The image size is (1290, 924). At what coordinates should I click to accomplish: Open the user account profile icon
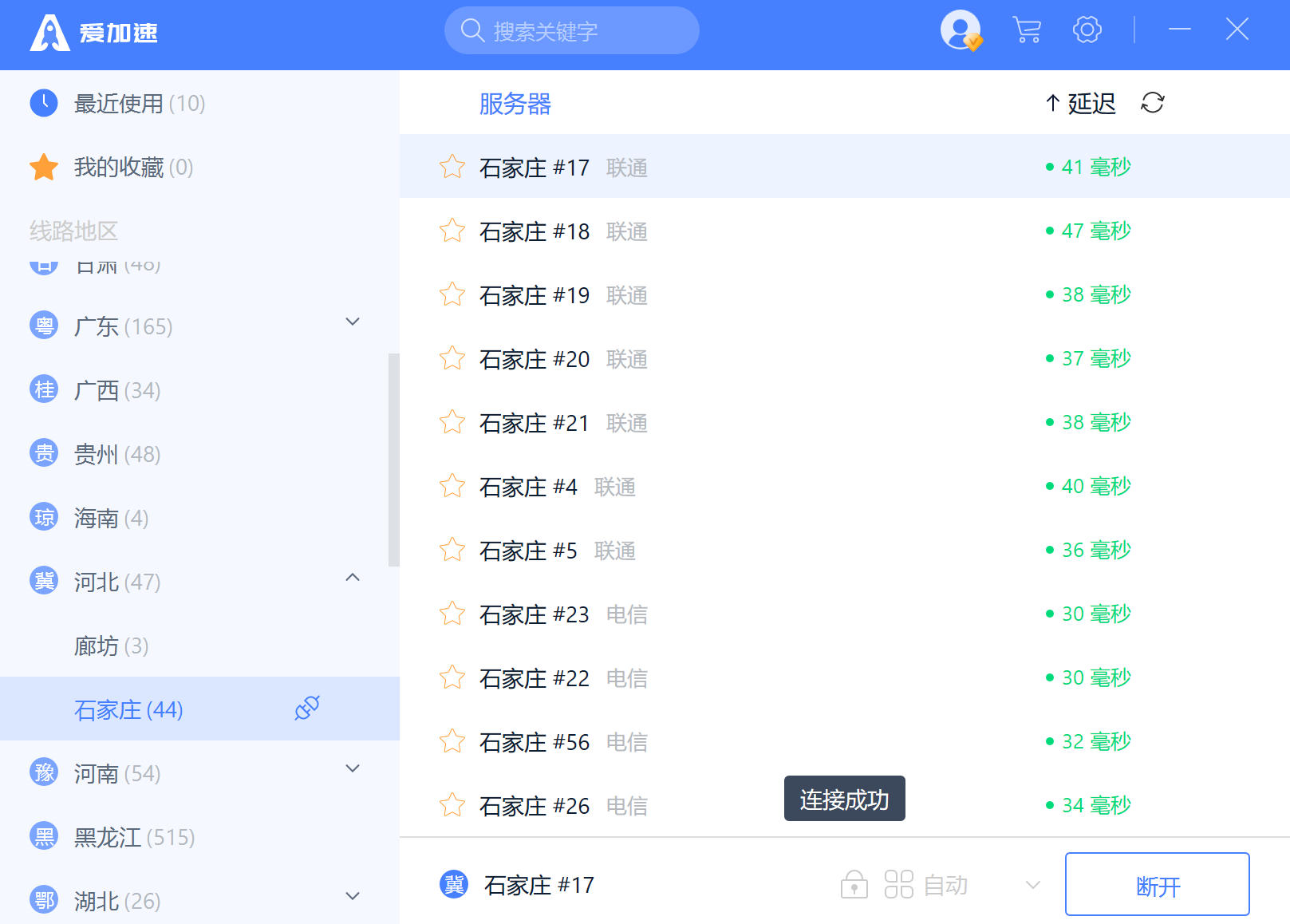[961, 30]
